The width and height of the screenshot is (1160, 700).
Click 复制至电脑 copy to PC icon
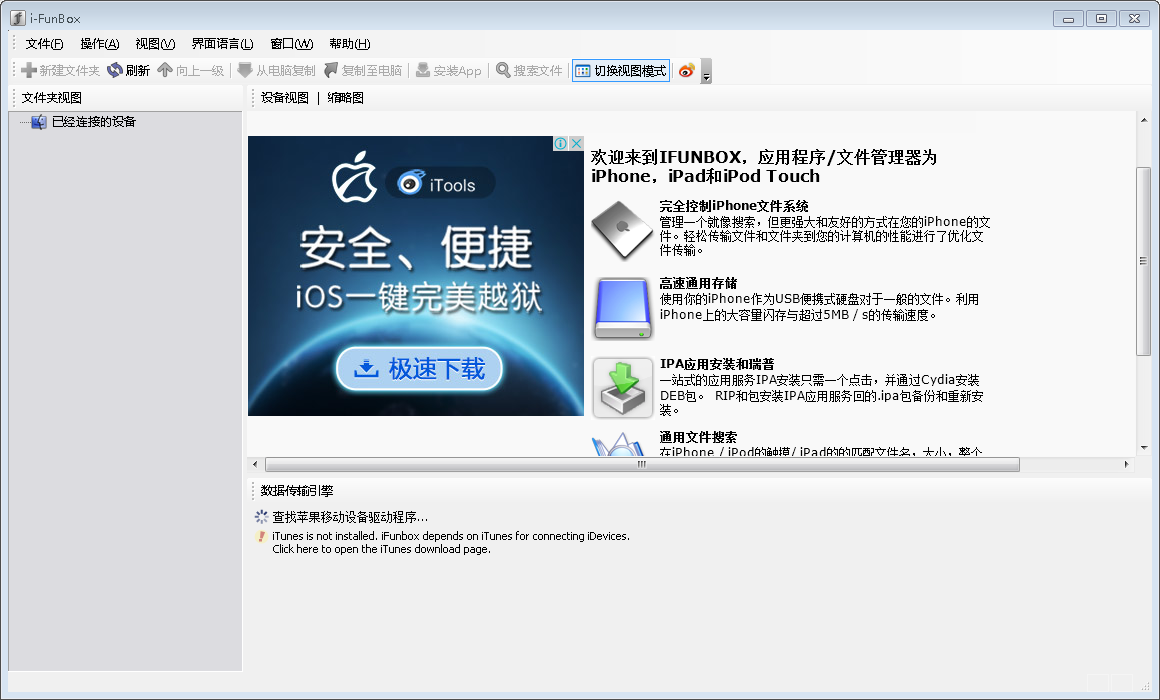tap(331, 70)
